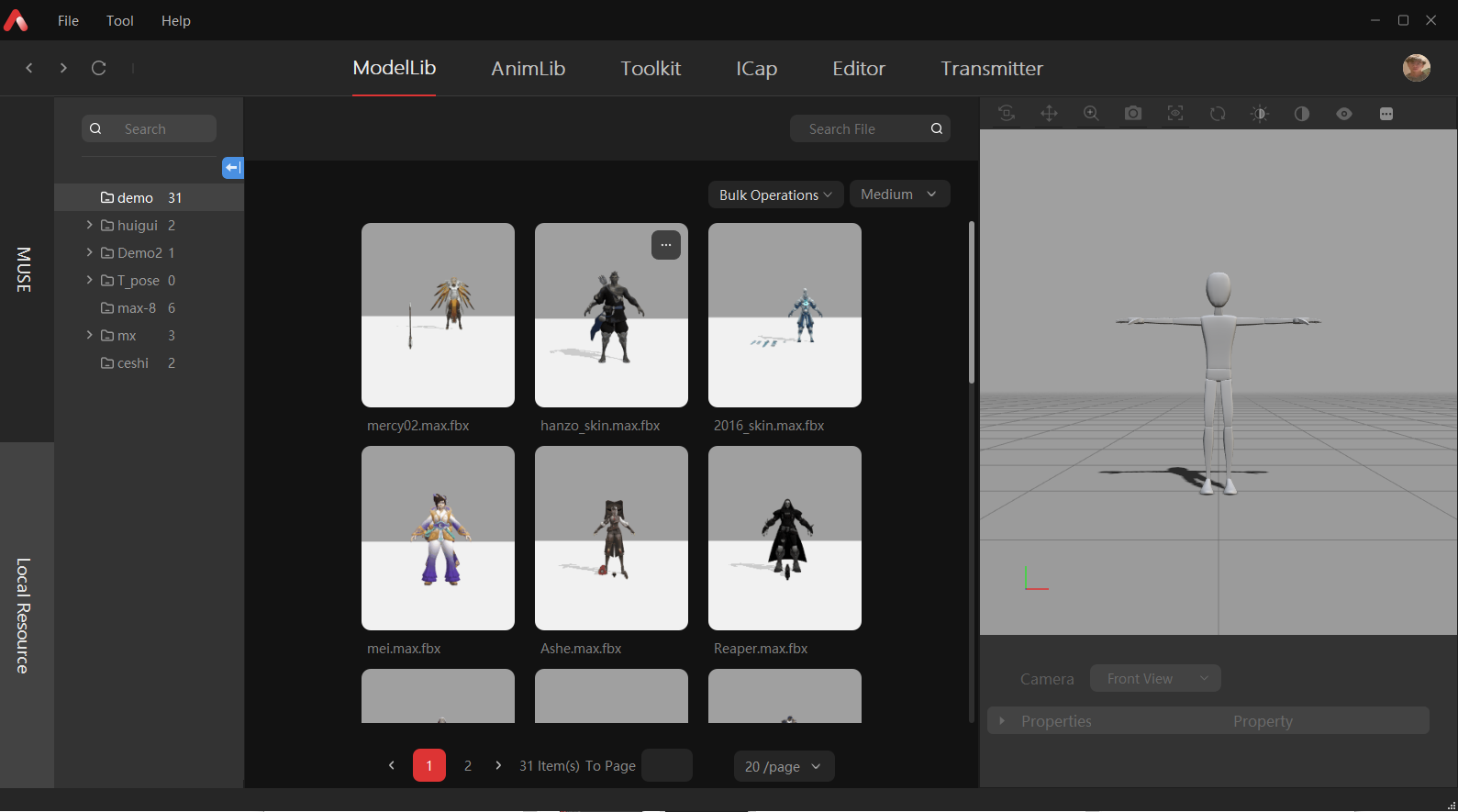Click the app logo in title bar

(x=16, y=20)
